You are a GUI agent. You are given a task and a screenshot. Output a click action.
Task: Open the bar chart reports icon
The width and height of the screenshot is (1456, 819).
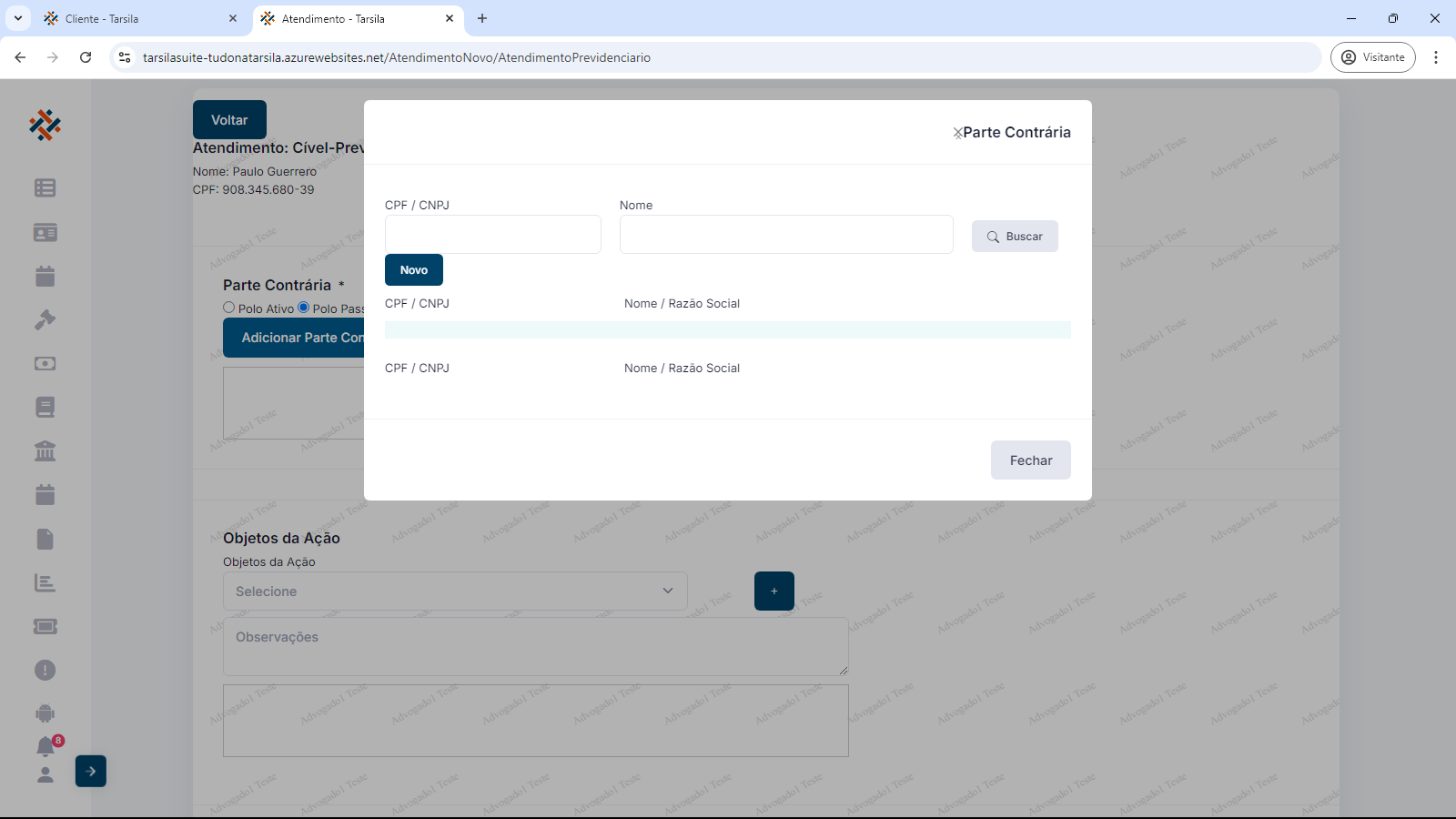(x=45, y=582)
